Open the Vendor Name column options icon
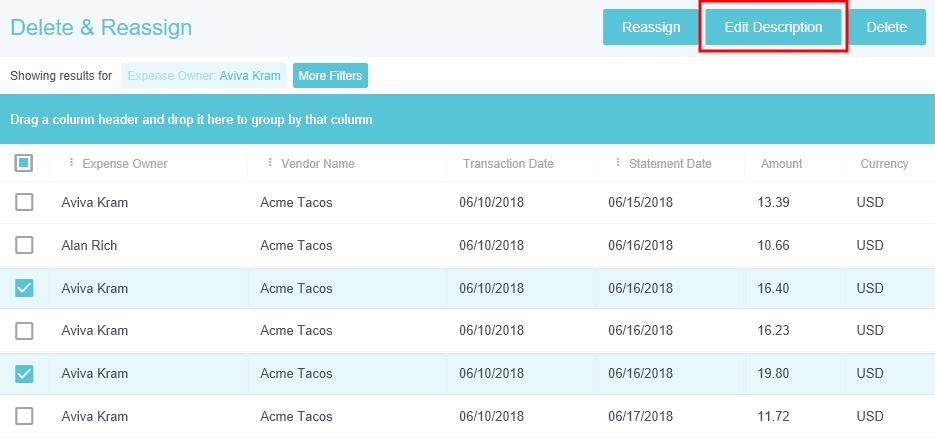The image size is (935, 438). 270,163
